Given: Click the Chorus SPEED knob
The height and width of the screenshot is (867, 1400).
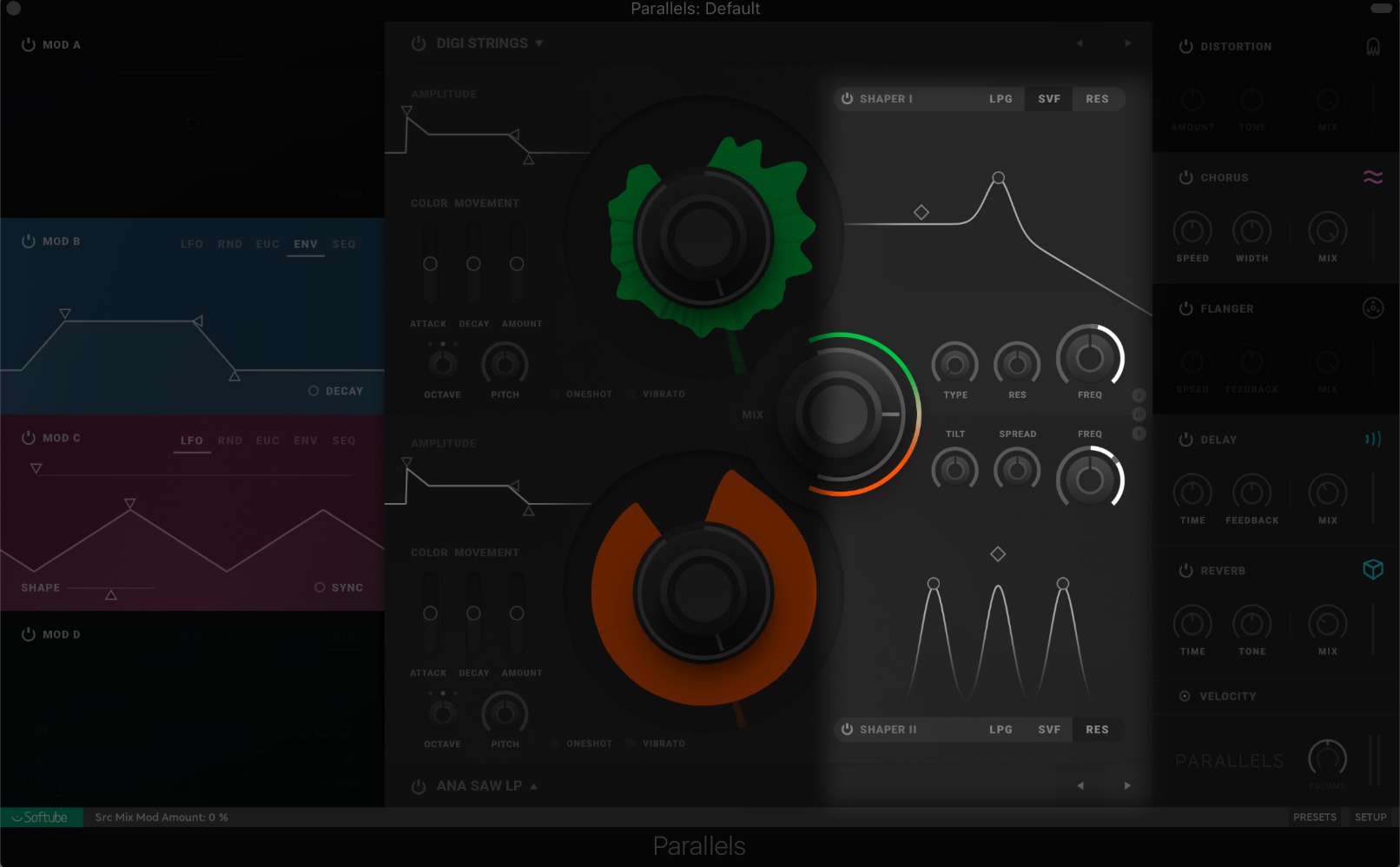Looking at the screenshot, I should point(1192,230).
